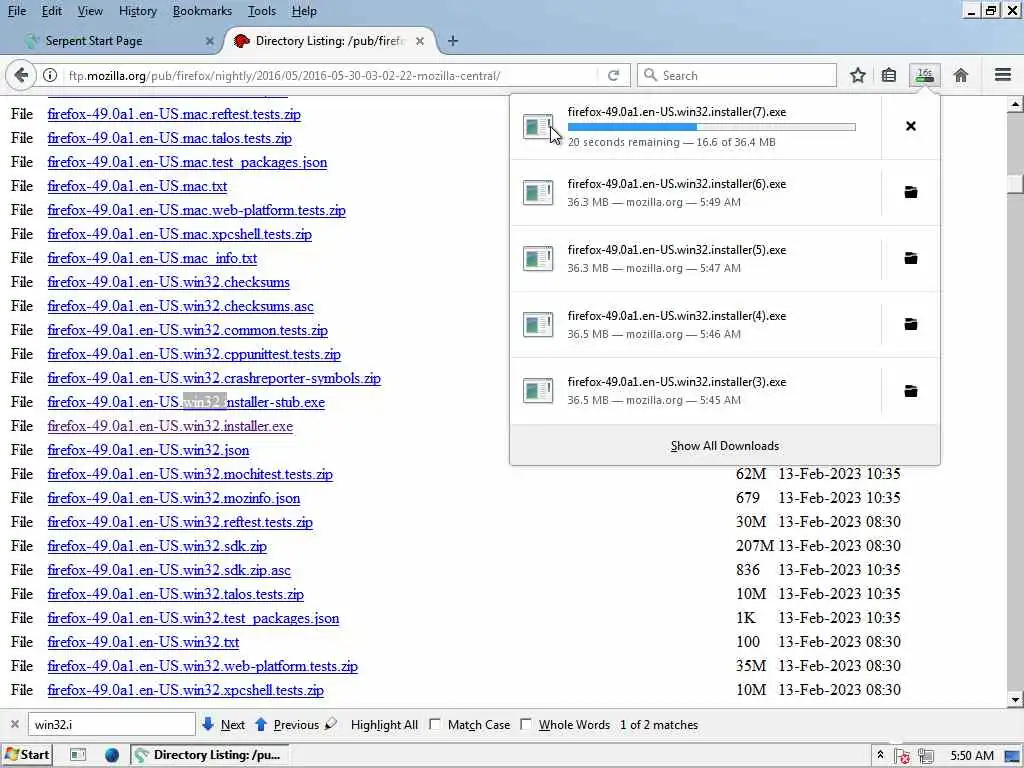Click the installer(6).exe file icon
Screen dimensions: 1024x768
tap(538, 193)
